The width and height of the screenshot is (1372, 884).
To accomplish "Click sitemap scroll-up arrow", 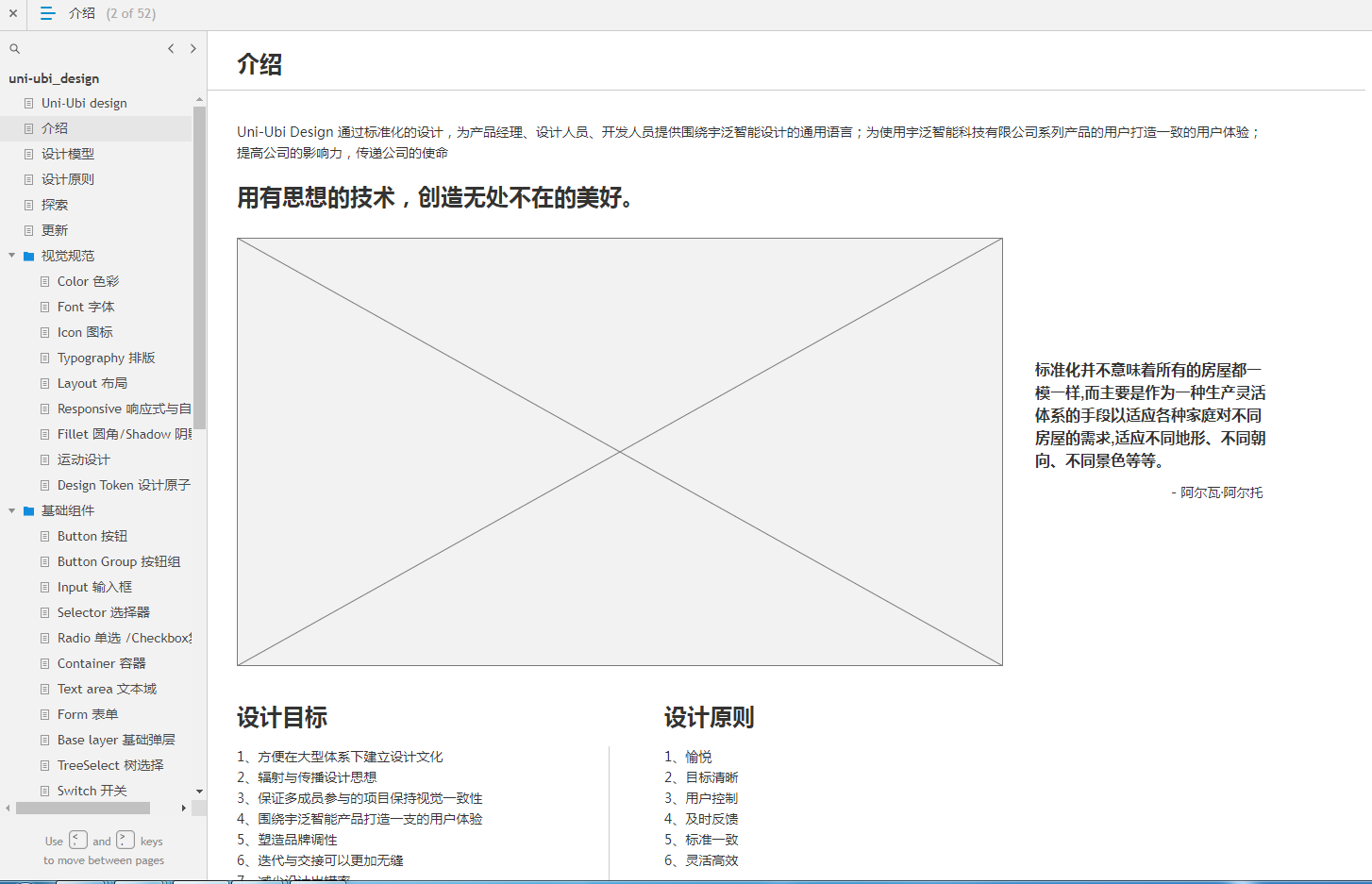I will [199, 99].
